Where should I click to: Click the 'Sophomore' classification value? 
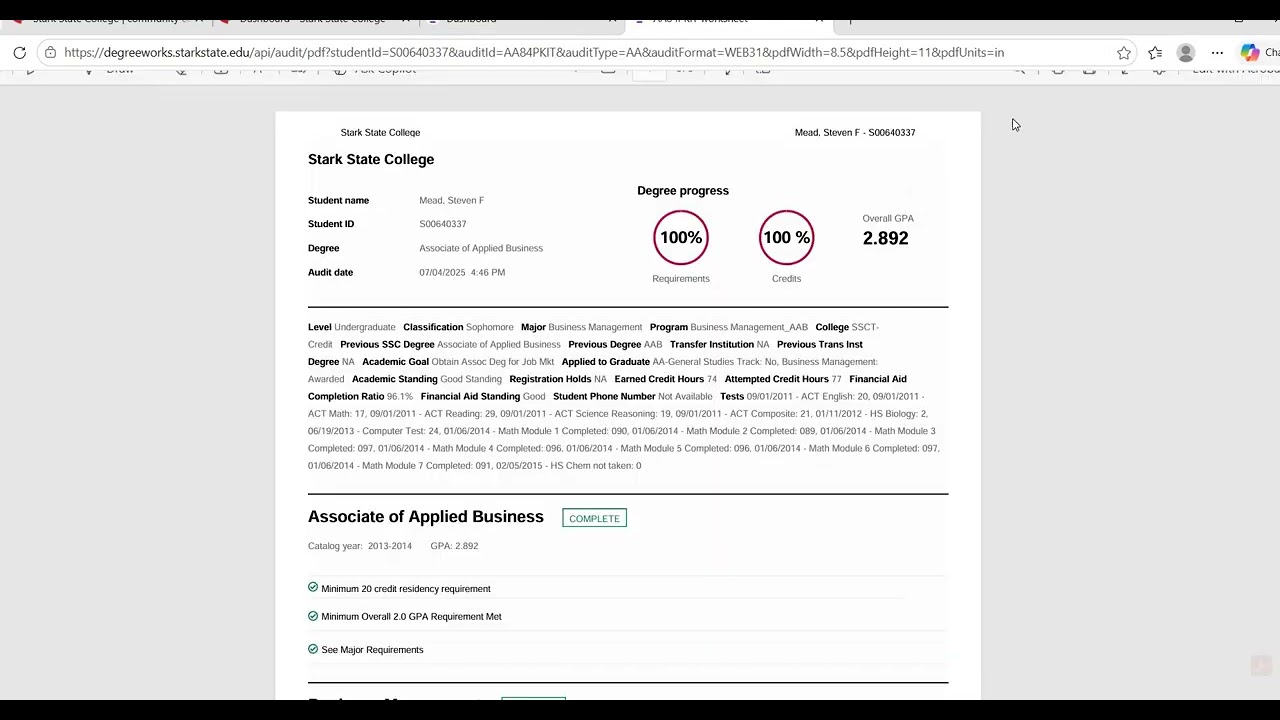pyautogui.click(x=489, y=327)
